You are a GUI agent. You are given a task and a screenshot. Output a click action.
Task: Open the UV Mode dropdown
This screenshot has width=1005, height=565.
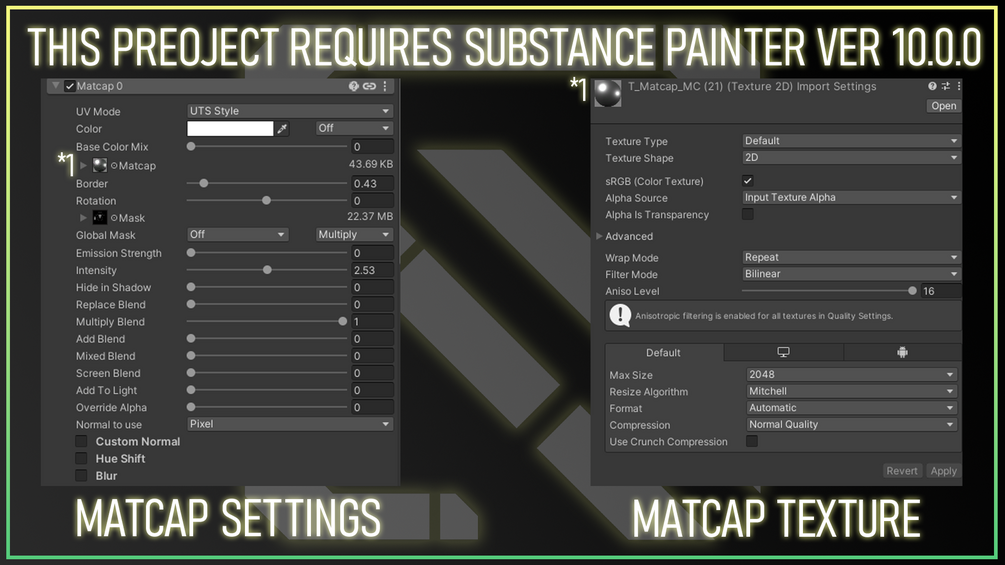pyautogui.click(x=290, y=111)
